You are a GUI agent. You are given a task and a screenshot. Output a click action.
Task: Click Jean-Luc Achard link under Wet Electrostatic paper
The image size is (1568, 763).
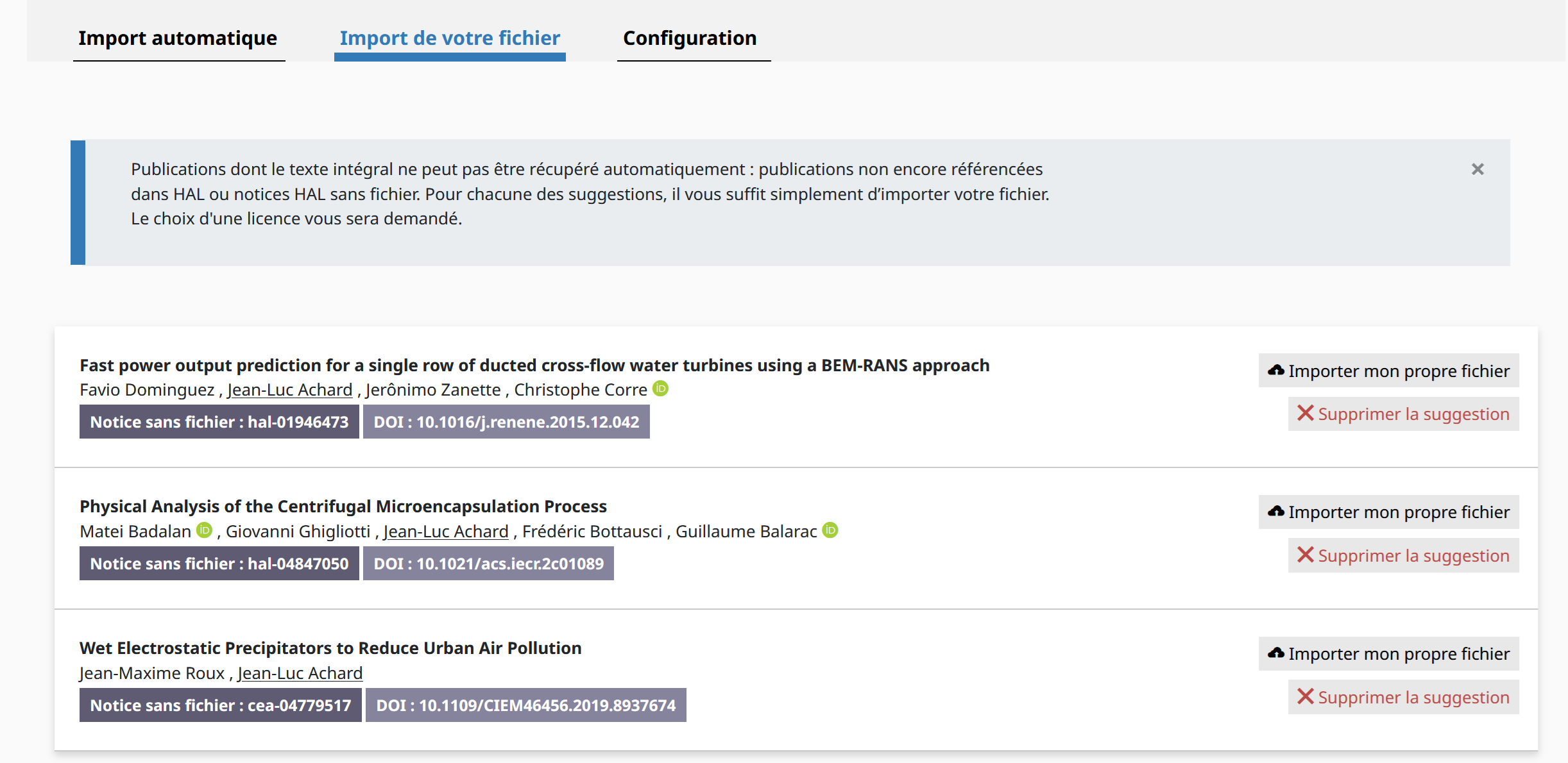pyautogui.click(x=300, y=673)
